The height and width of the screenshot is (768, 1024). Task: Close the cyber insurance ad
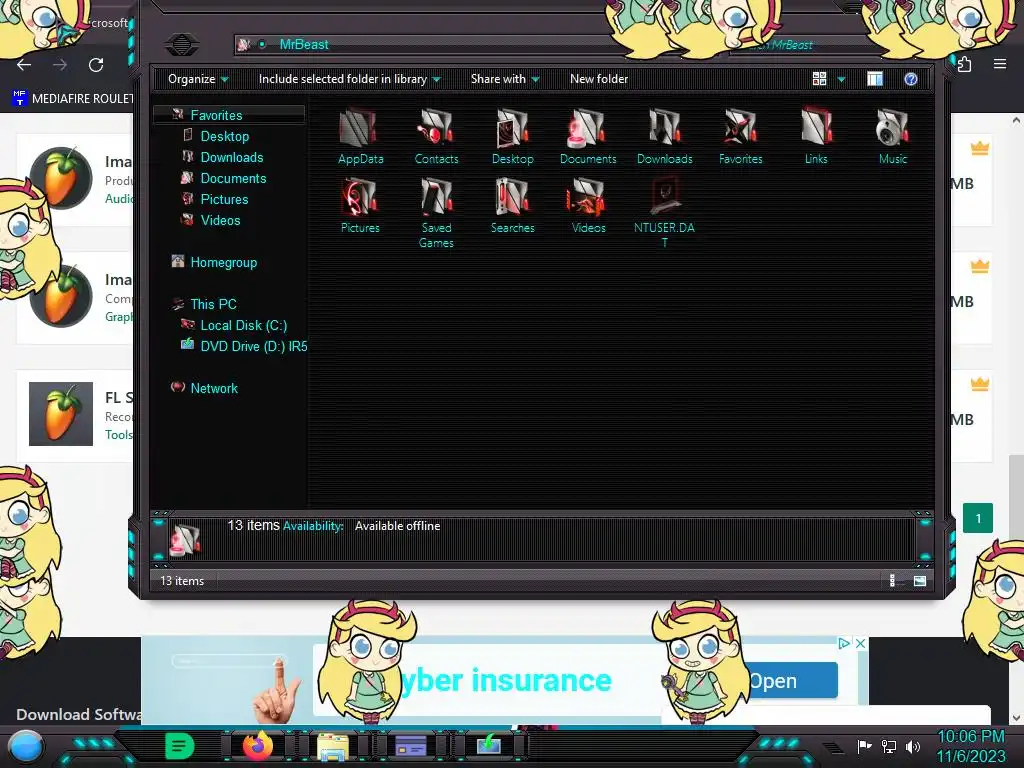861,643
